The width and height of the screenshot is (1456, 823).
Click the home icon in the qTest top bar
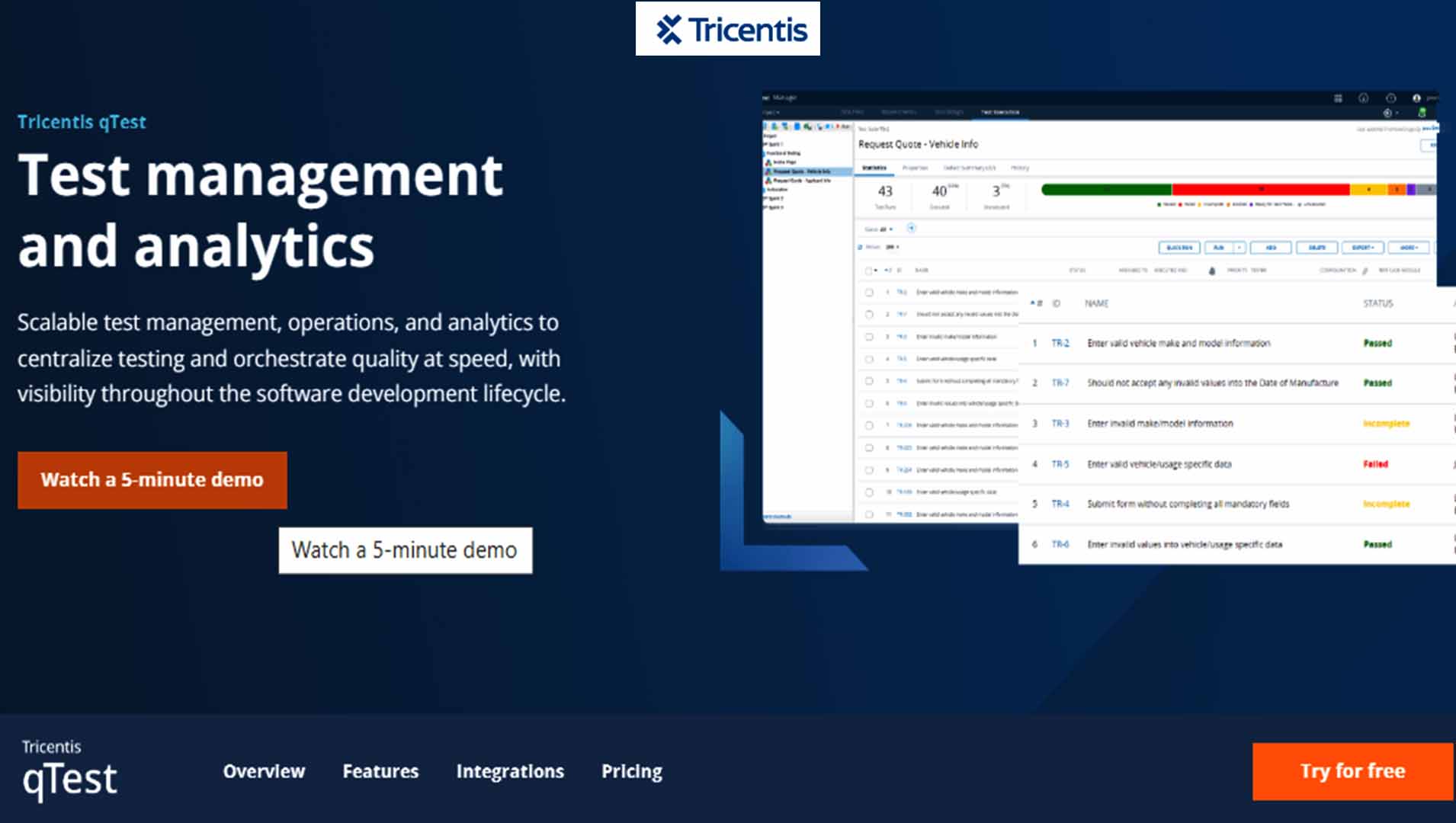(x=1364, y=99)
